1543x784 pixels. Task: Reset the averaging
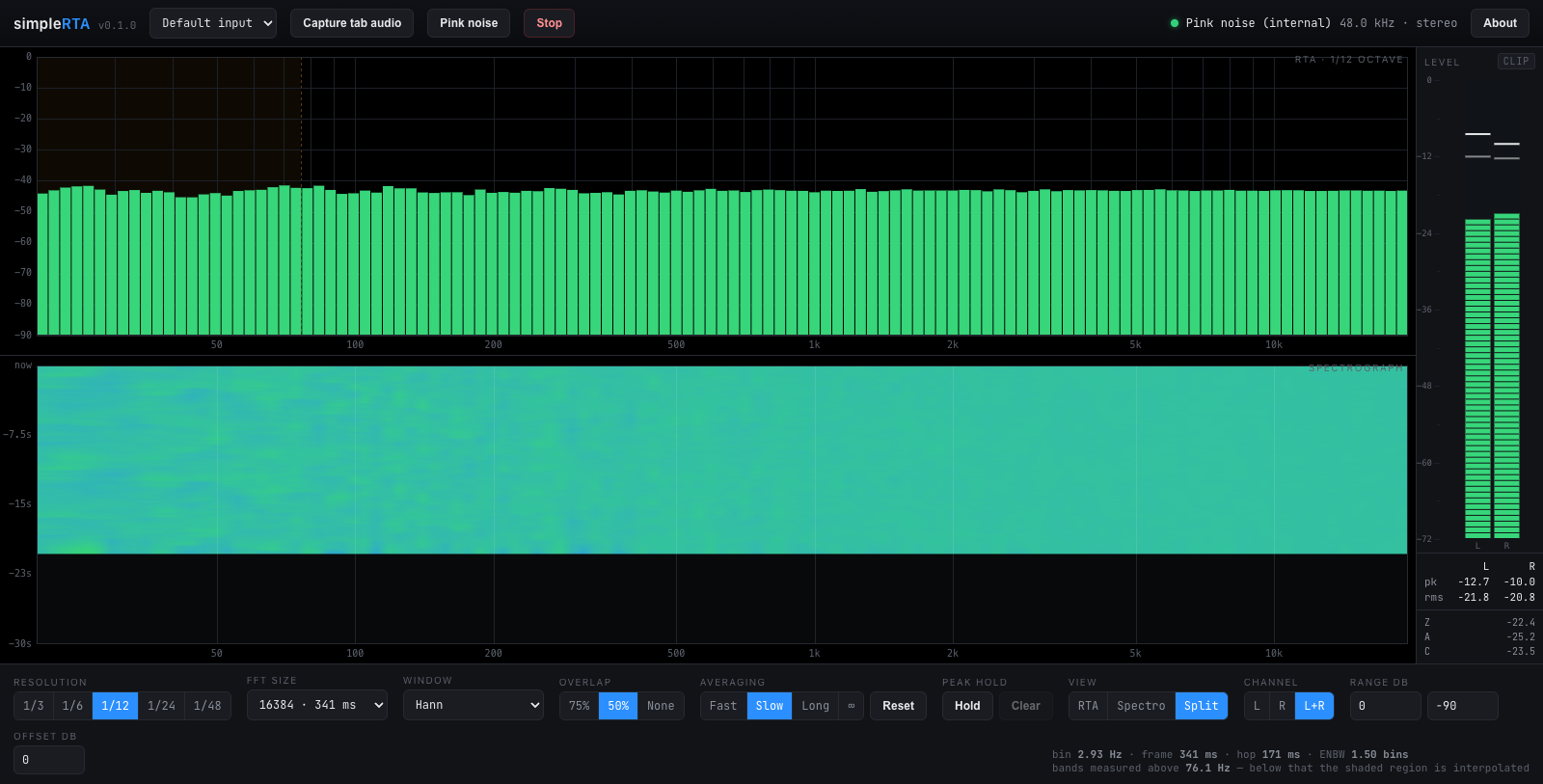tap(898, 706)
